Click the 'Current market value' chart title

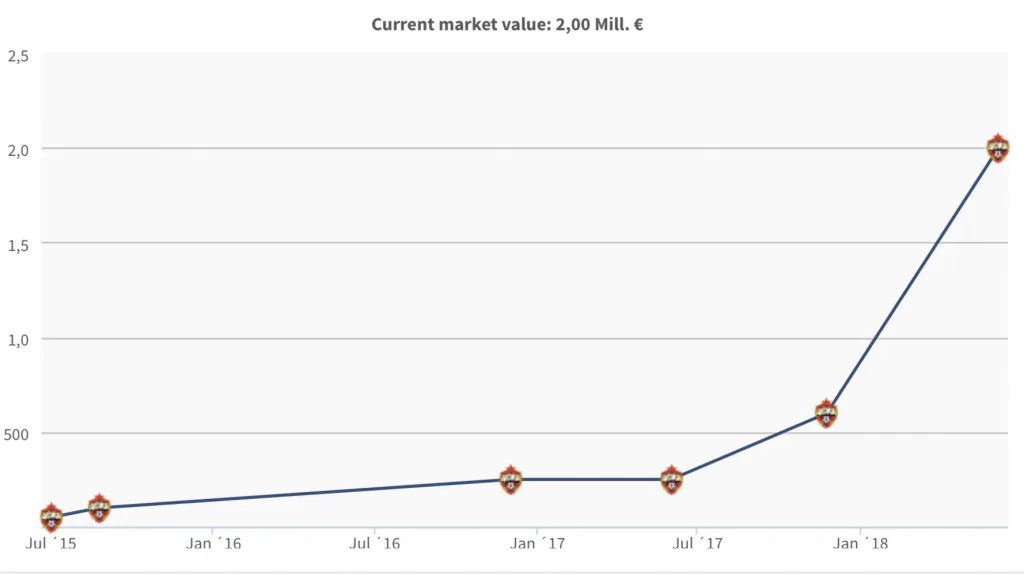507,24
